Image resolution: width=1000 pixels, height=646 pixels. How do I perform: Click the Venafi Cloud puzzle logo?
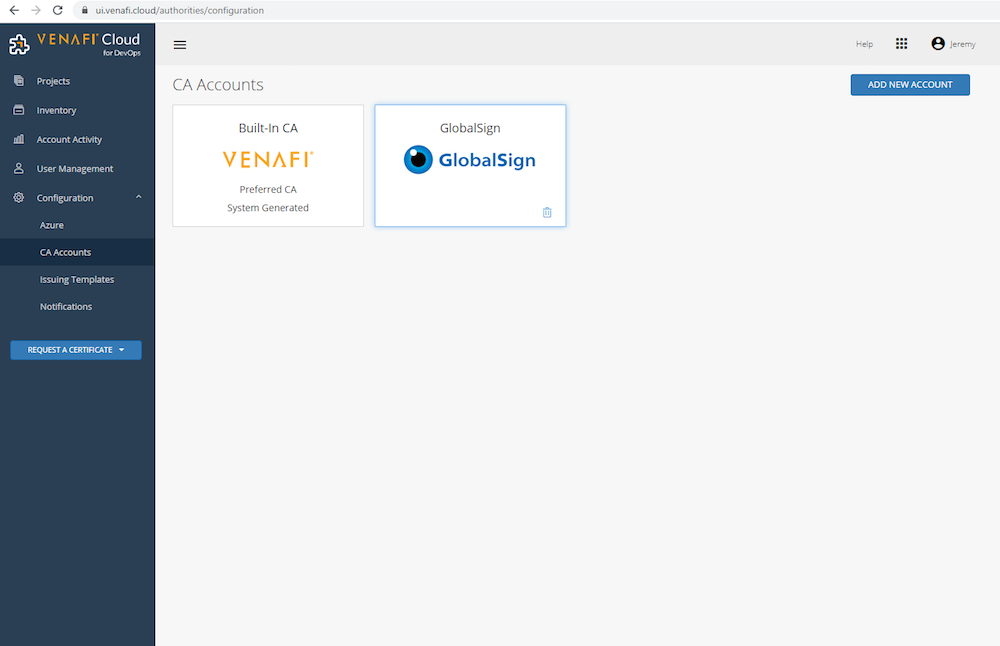point(19,45)
